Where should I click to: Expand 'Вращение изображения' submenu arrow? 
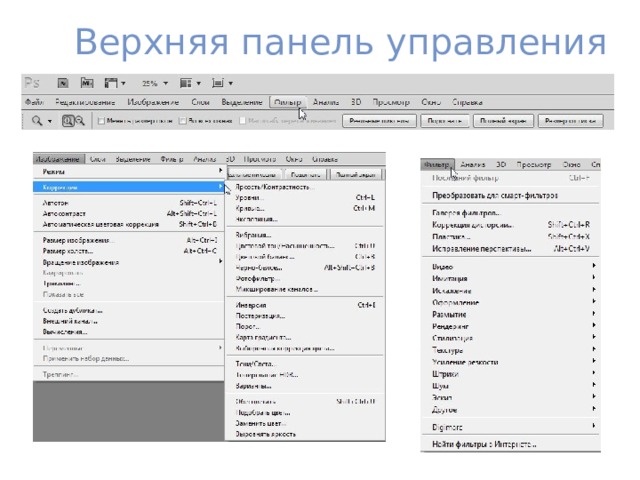coord(220,261)
